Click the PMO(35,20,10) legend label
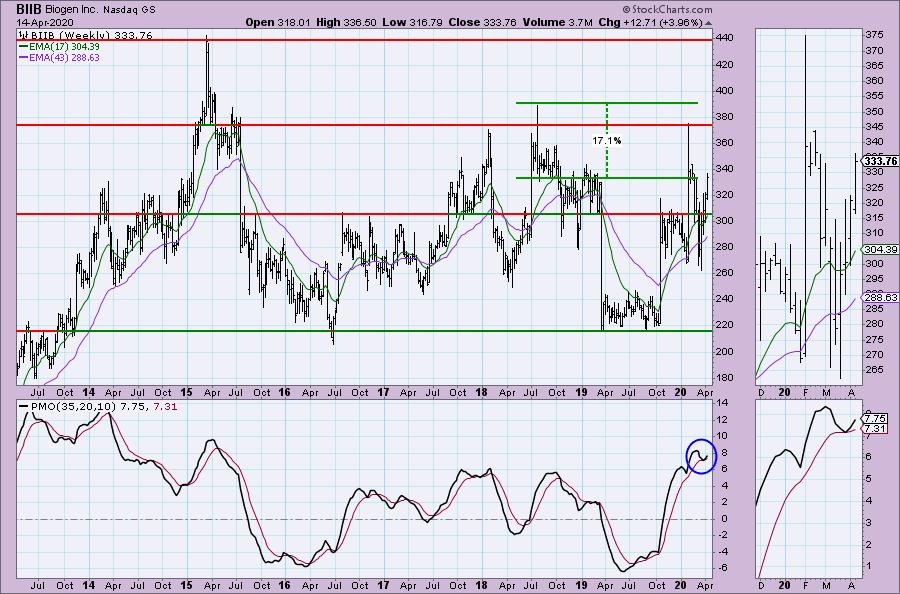 74,407
